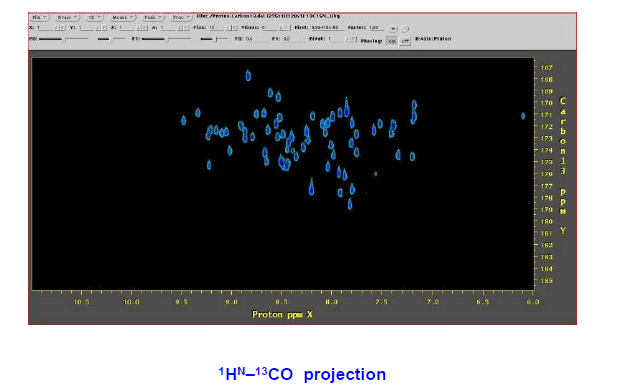
Task: Decrement the A index stepper down arrow
Action: coord(186,28)
